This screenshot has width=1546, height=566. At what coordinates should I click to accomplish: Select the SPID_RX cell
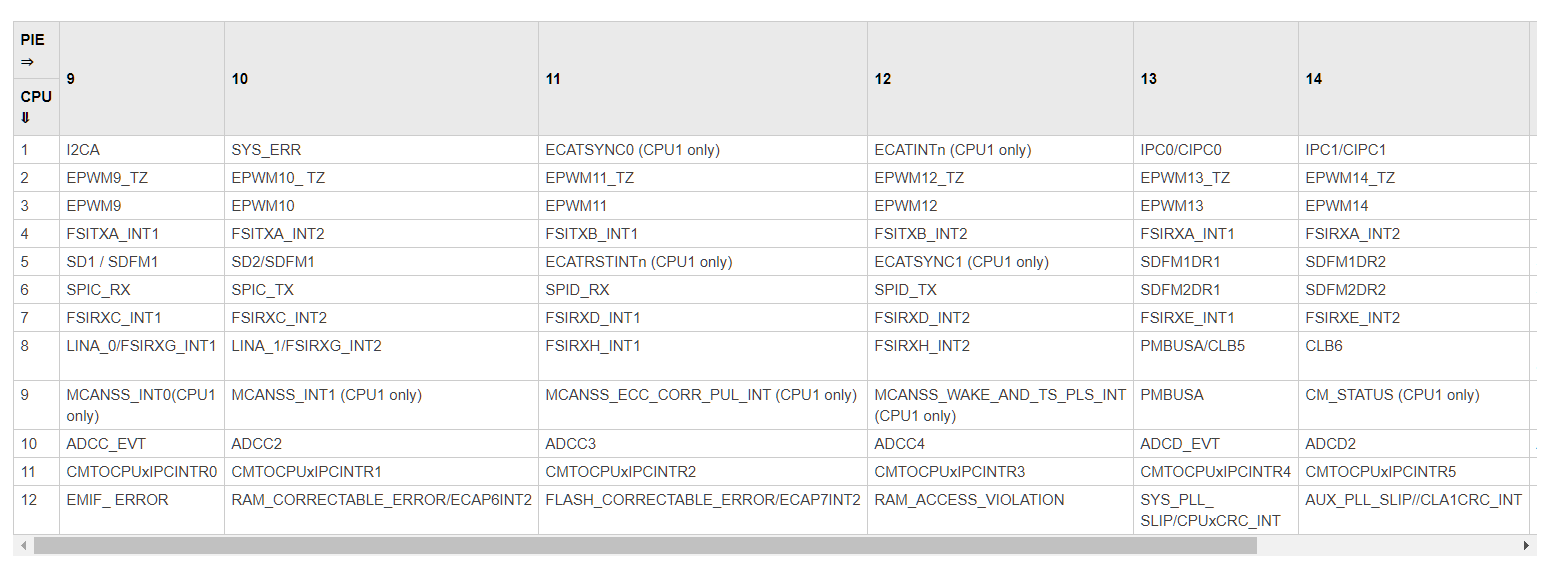point(703,290)
